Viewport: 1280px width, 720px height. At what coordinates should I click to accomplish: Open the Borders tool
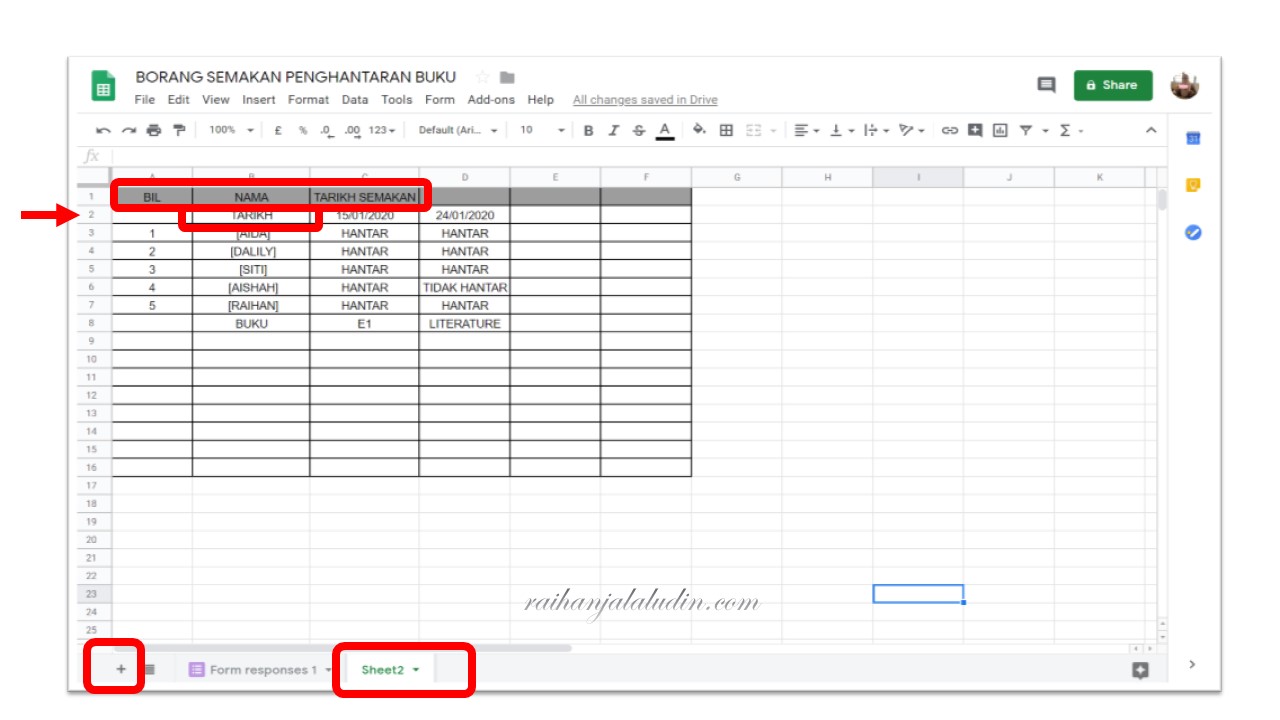[x=727, y=130]
